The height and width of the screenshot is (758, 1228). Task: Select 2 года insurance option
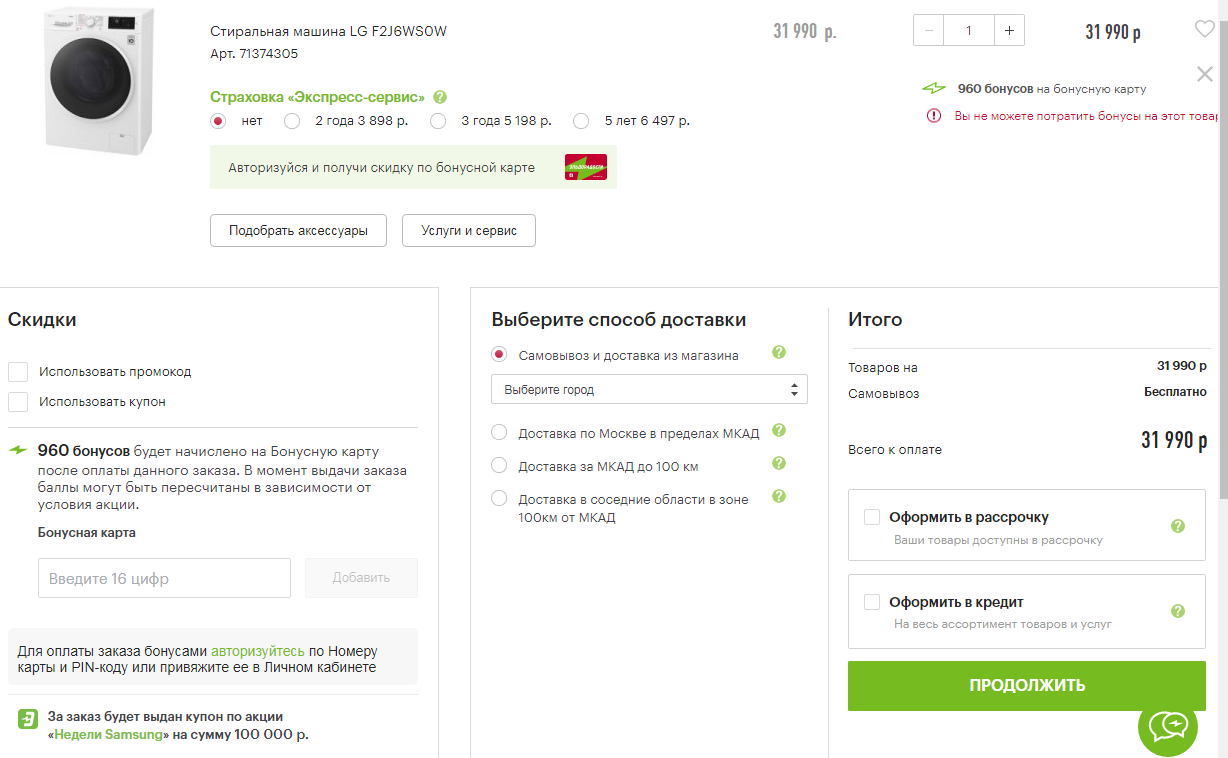point(292,121)
